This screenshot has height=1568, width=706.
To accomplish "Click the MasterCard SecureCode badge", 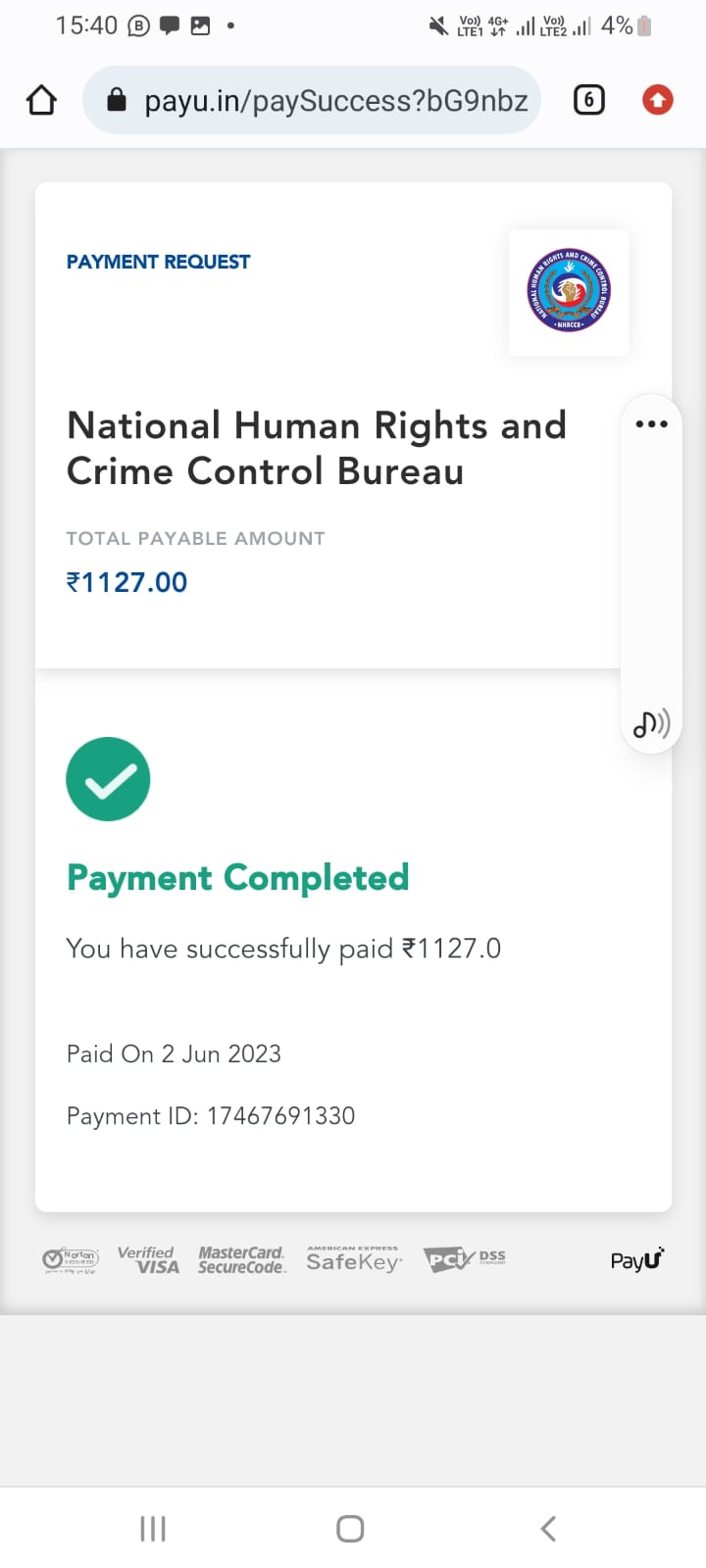I will coord(241,1259).
